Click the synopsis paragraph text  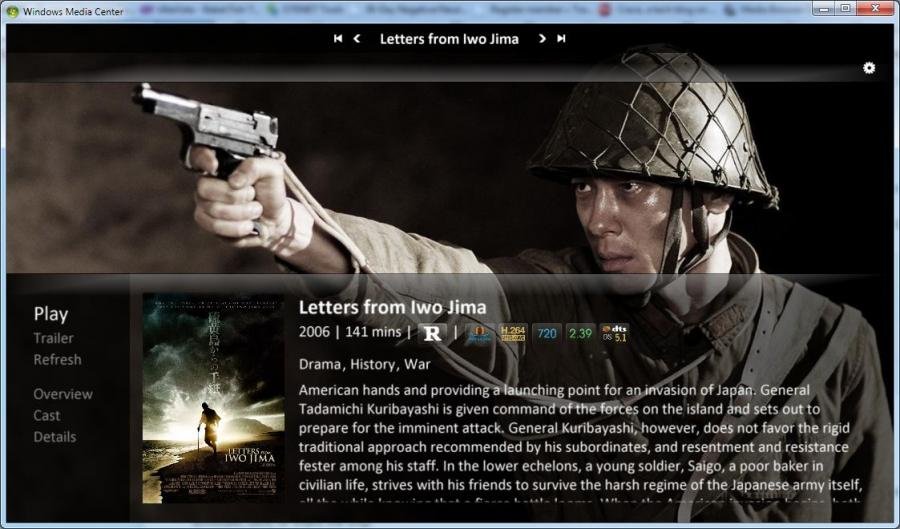pos(580,442)
